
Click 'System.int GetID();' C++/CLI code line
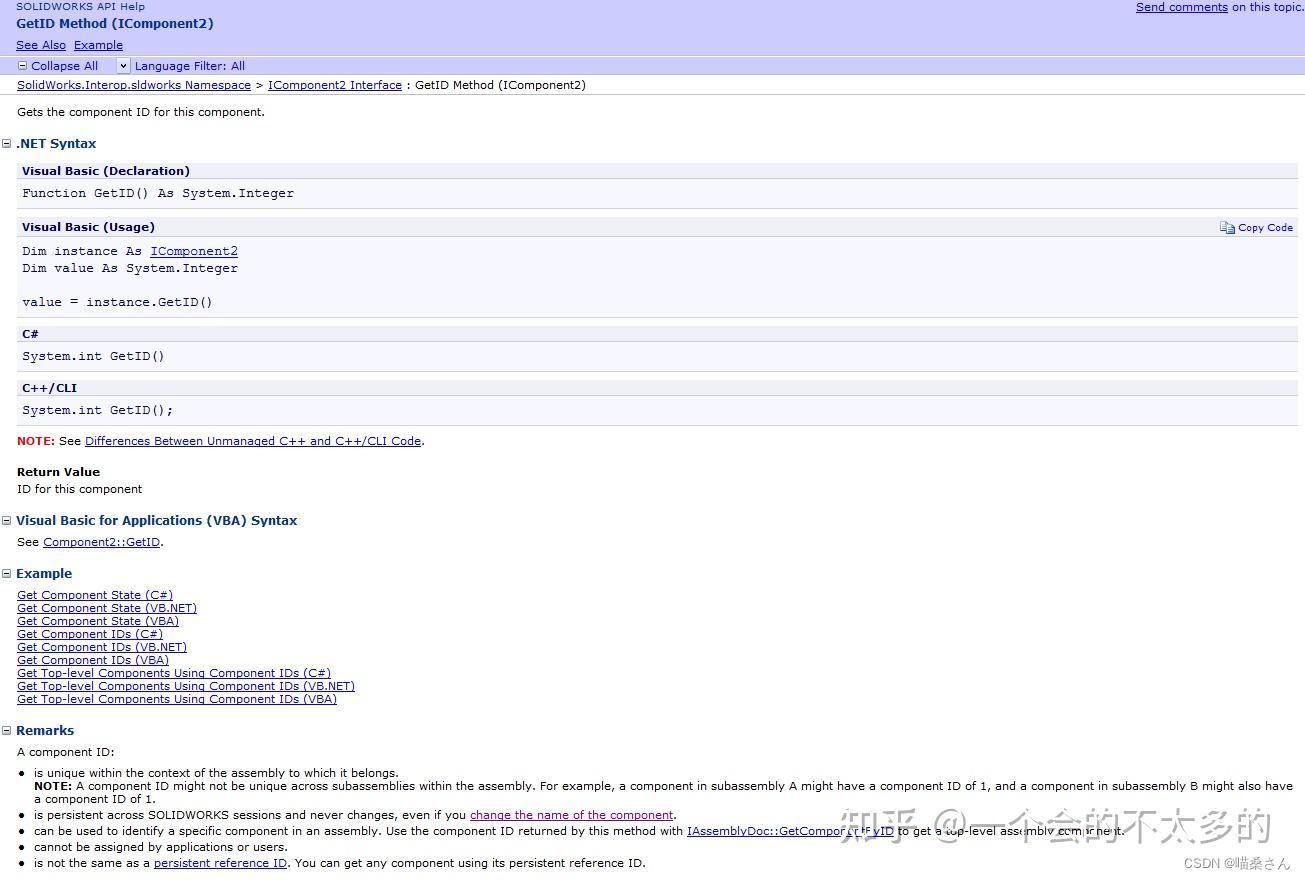click(x=98, y=410)
